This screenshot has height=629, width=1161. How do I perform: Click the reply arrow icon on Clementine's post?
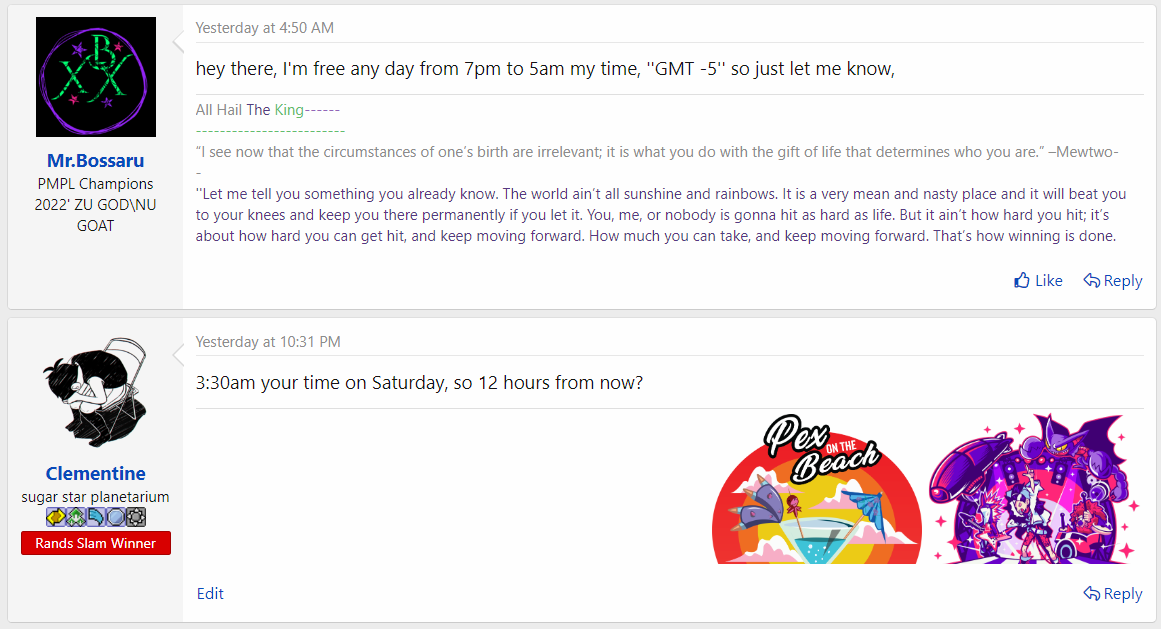pyautogui.click(x=1092, y=594)
